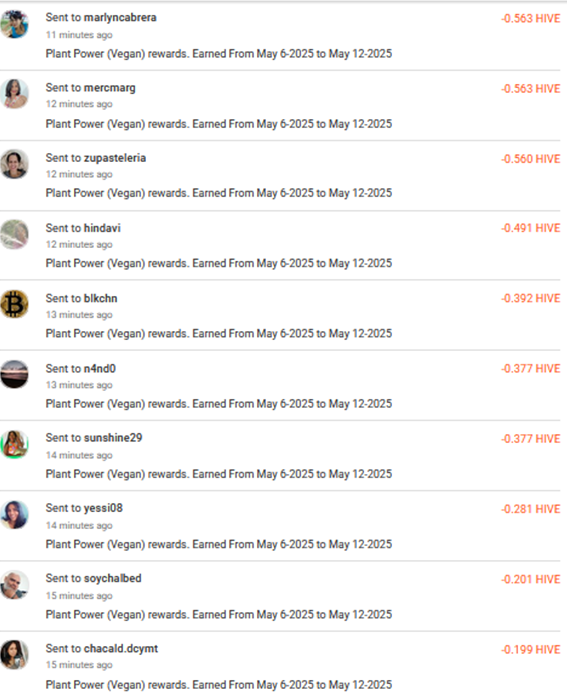Select the blkchn username link
This screenshot has width=567, height=698.
(x=101, y=298)
